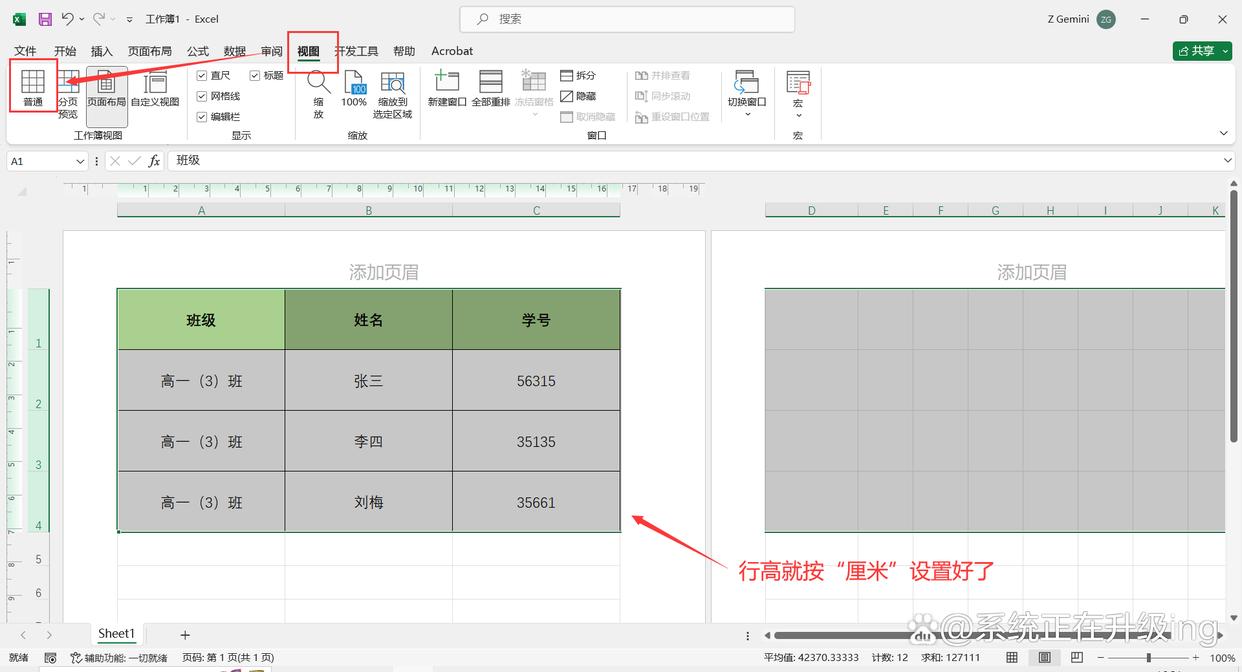Select column D header

click(x=811, y=210)
